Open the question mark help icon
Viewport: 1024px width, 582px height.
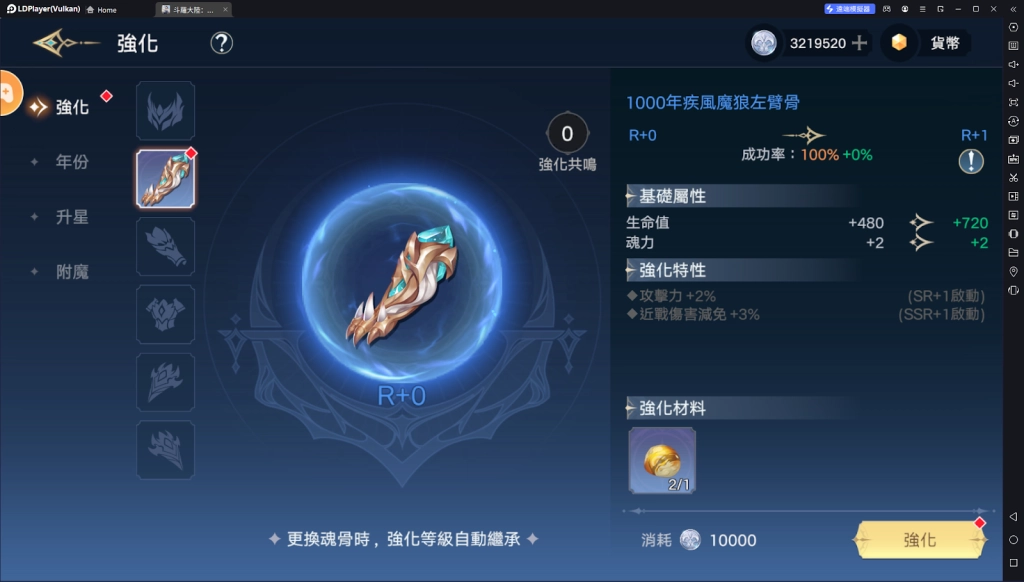point(221,43)
